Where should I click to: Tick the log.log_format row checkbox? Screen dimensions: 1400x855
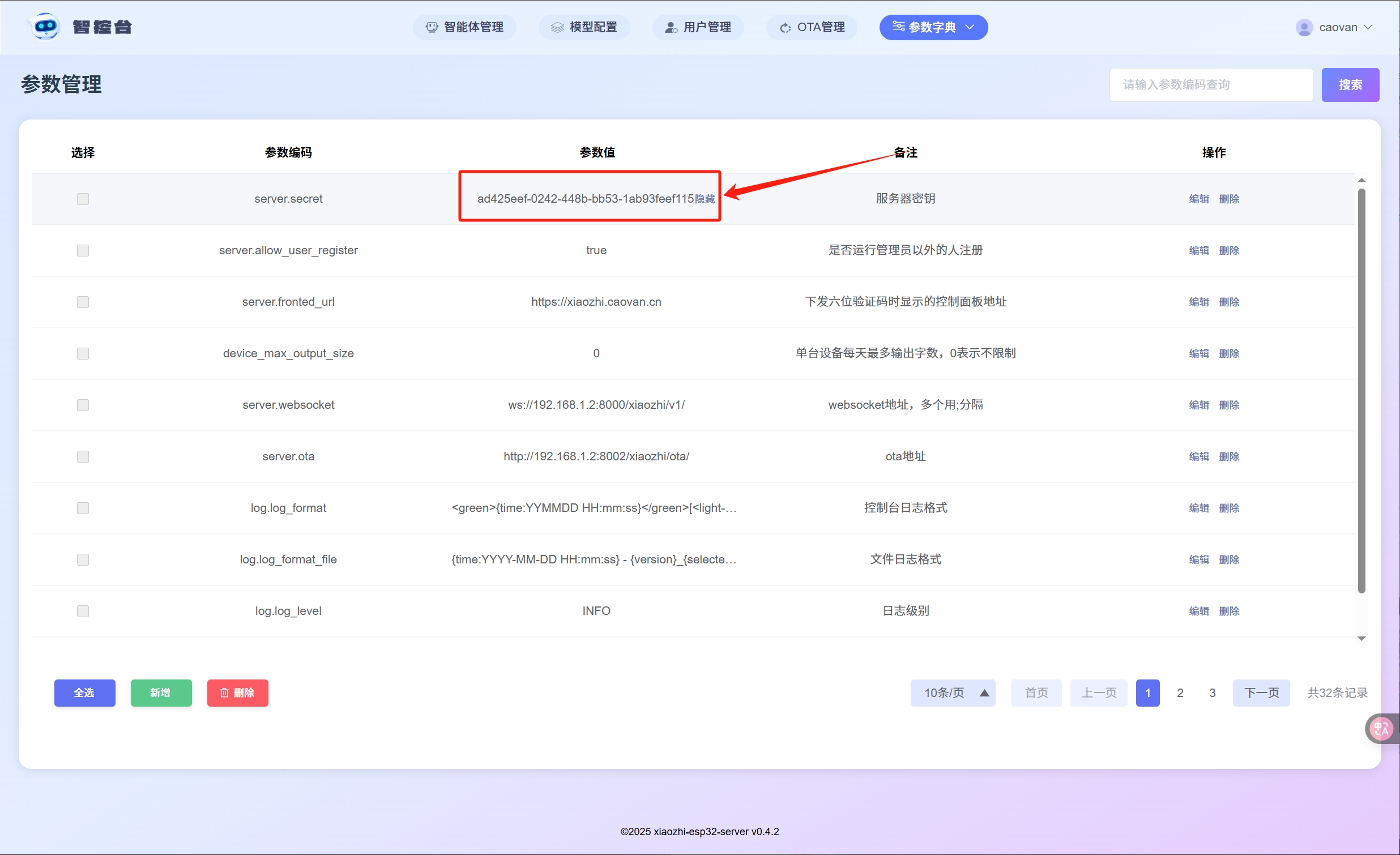coord(83,508)
